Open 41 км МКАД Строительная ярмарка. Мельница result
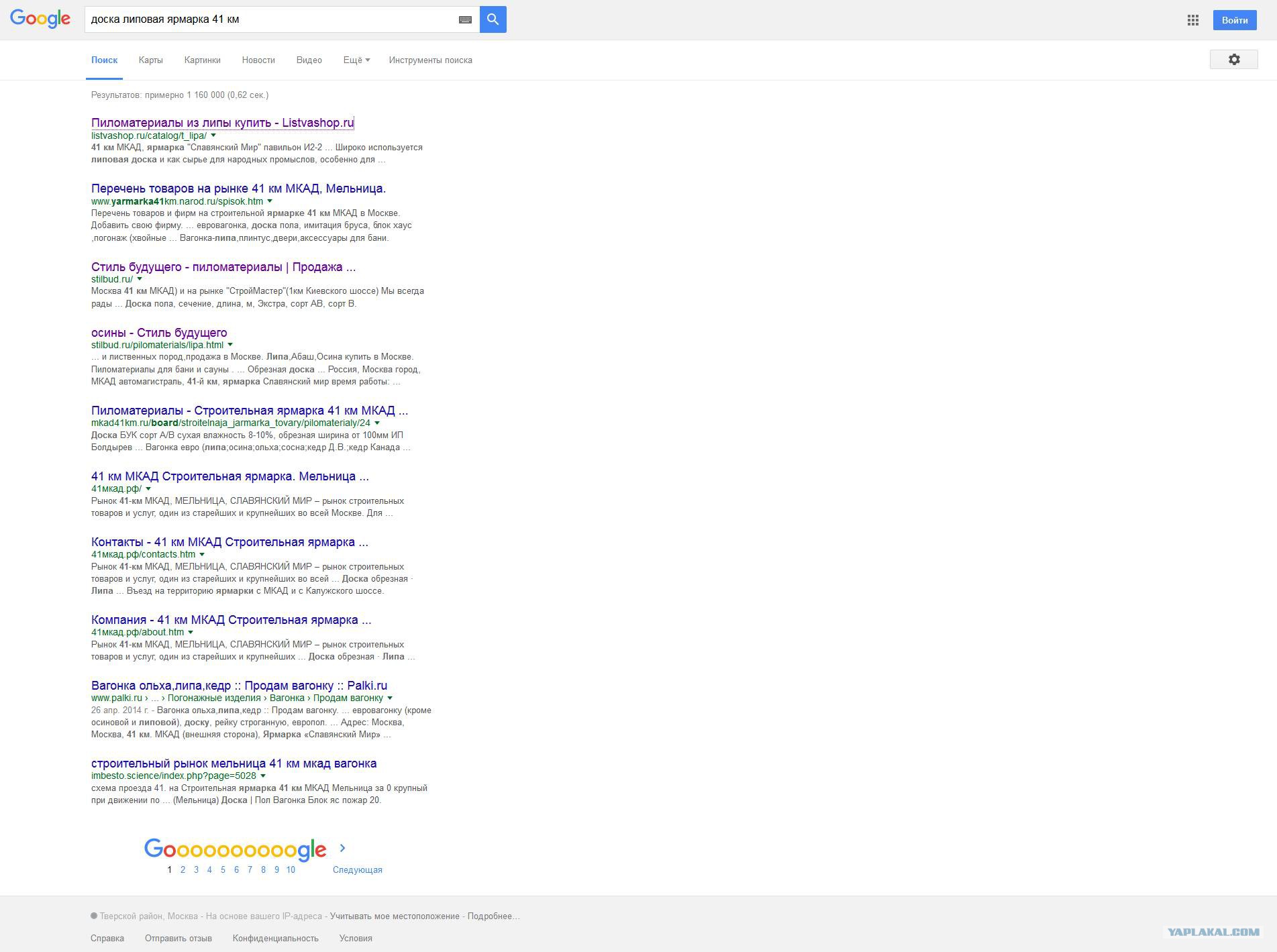The height and width of the screenshot is (952, 1277). click(x=230, y=476)
